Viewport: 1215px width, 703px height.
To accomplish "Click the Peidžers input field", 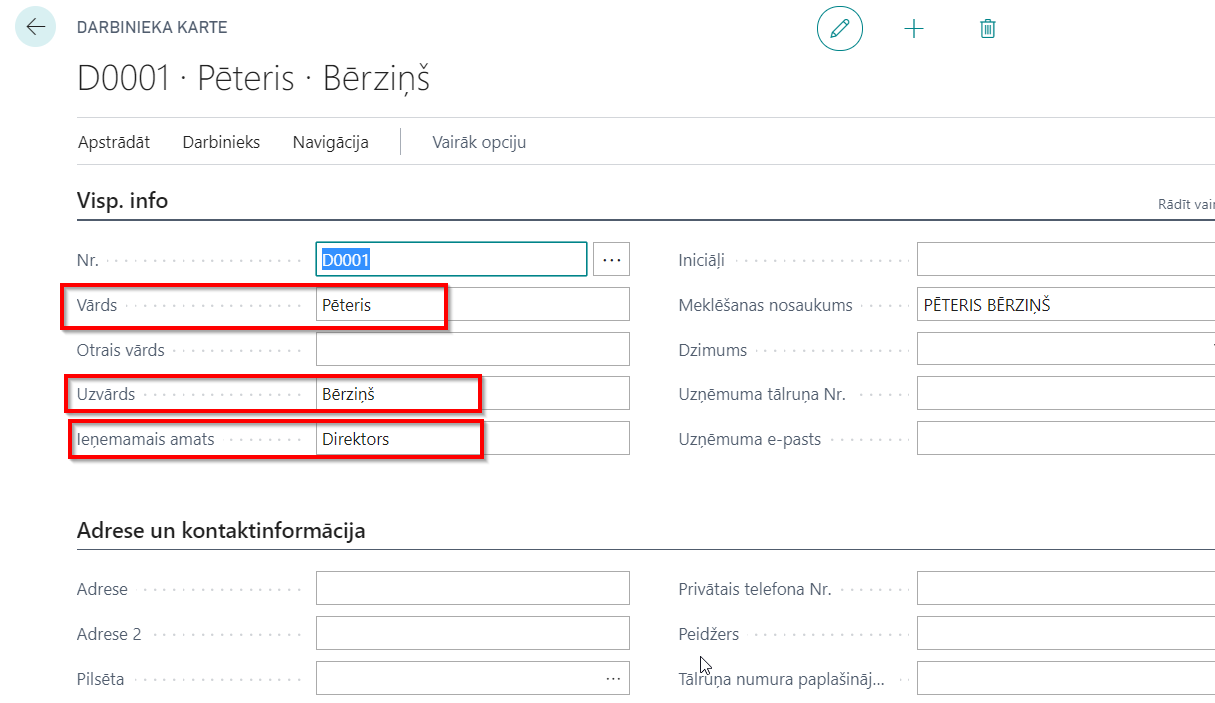I will (x=1066, y=633).
